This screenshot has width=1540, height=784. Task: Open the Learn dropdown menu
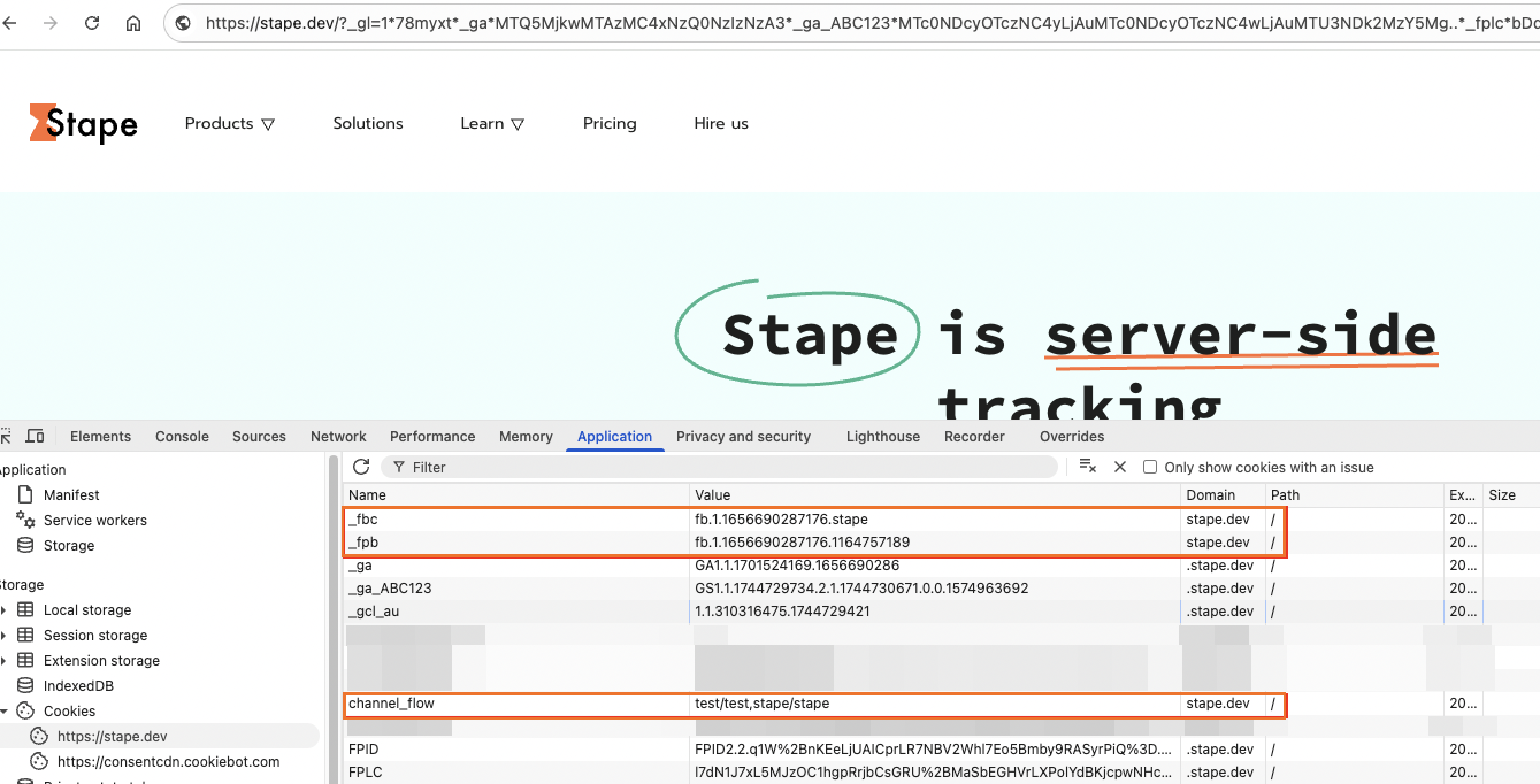pyautogui.click(x=492, y=123)
